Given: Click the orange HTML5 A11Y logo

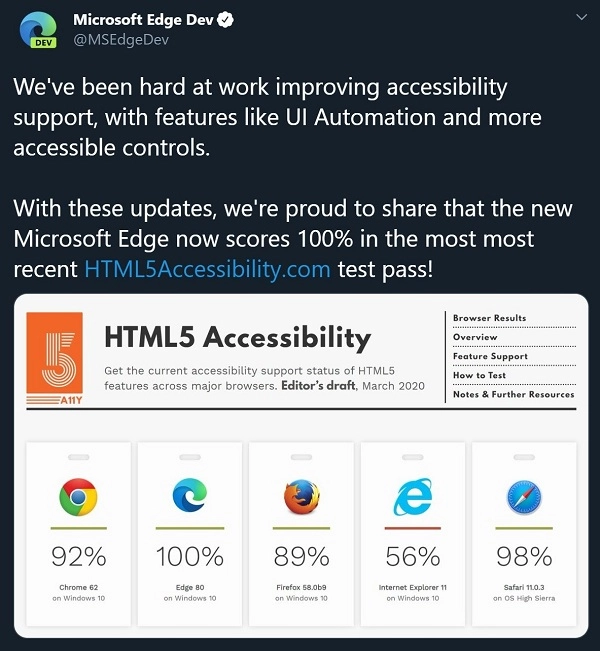Looking at the screenshot, I should point(54,358).
